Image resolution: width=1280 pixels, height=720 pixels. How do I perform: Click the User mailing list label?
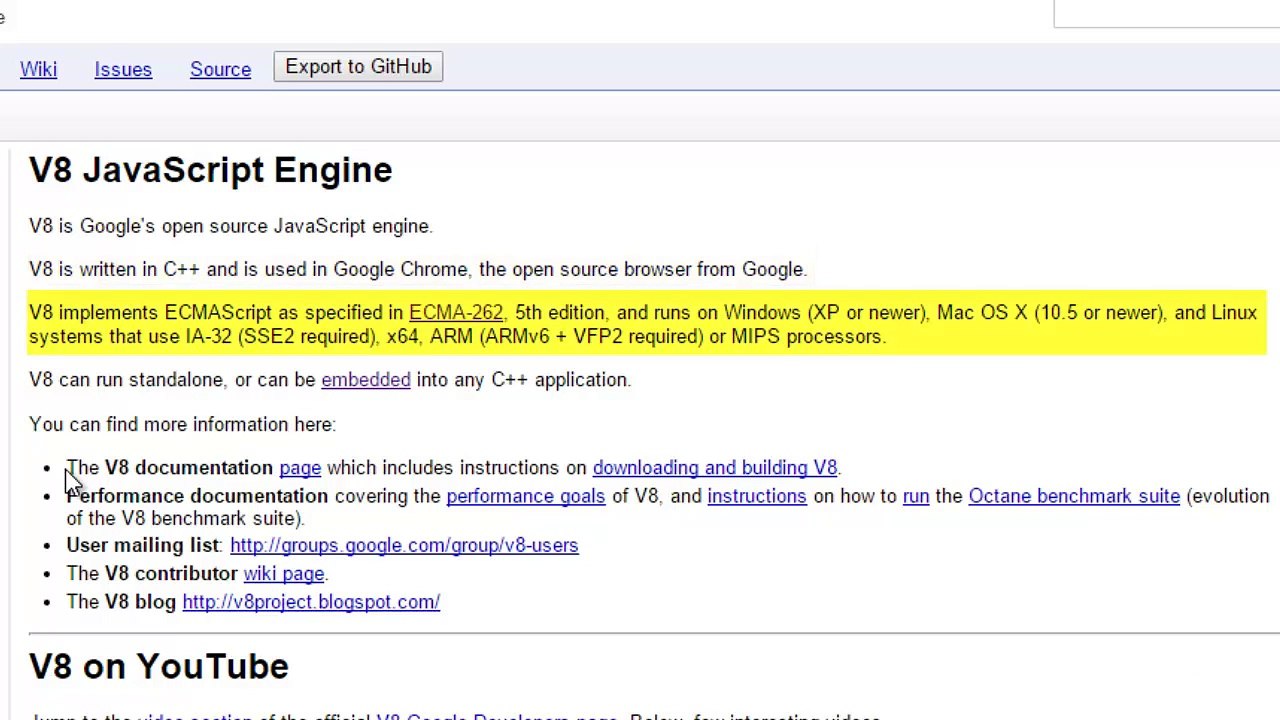pyautogui.click(x=142, y=545)
